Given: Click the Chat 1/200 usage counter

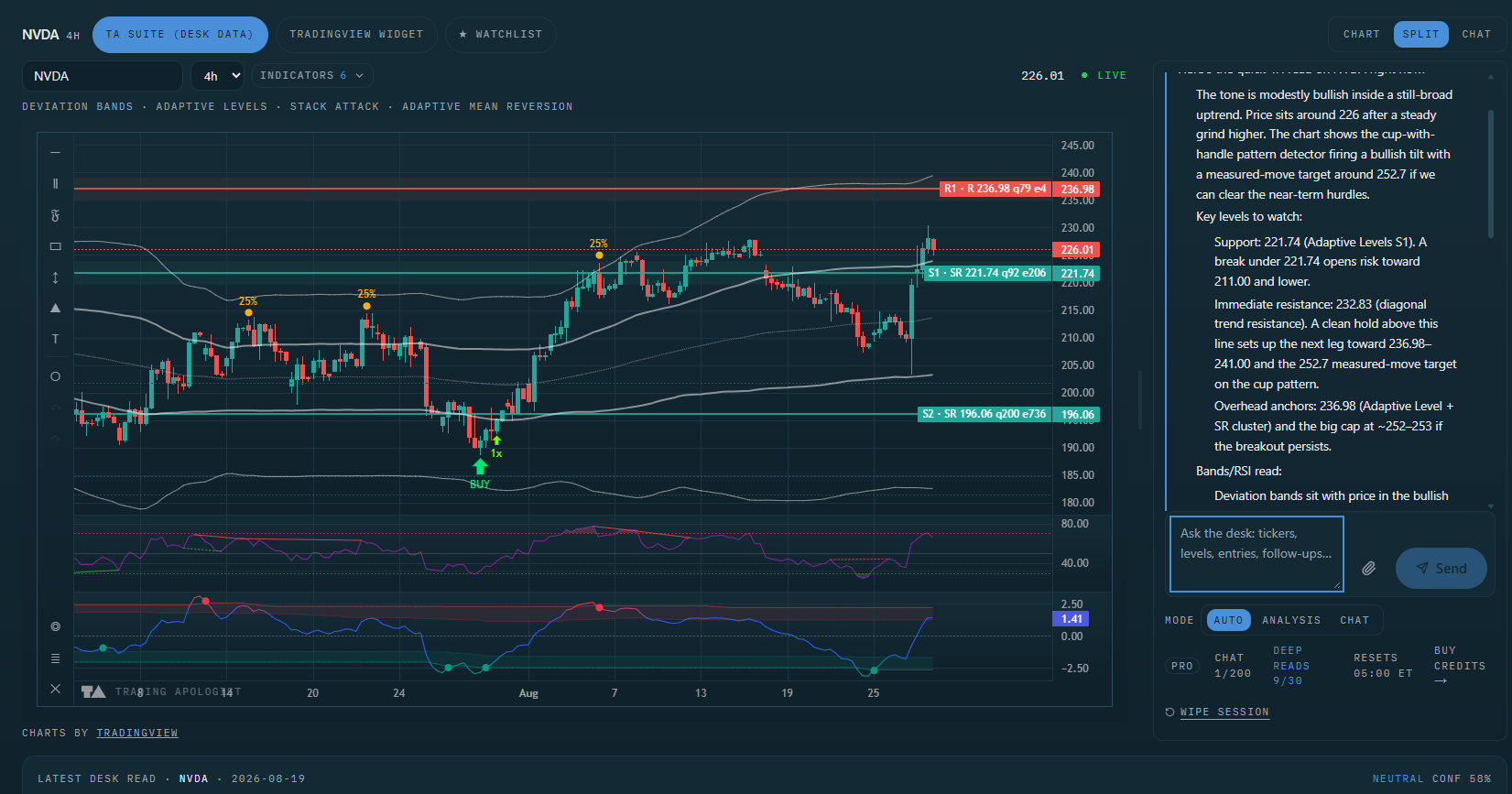Looking at the screenshot, I should (x=1233, y=666).
